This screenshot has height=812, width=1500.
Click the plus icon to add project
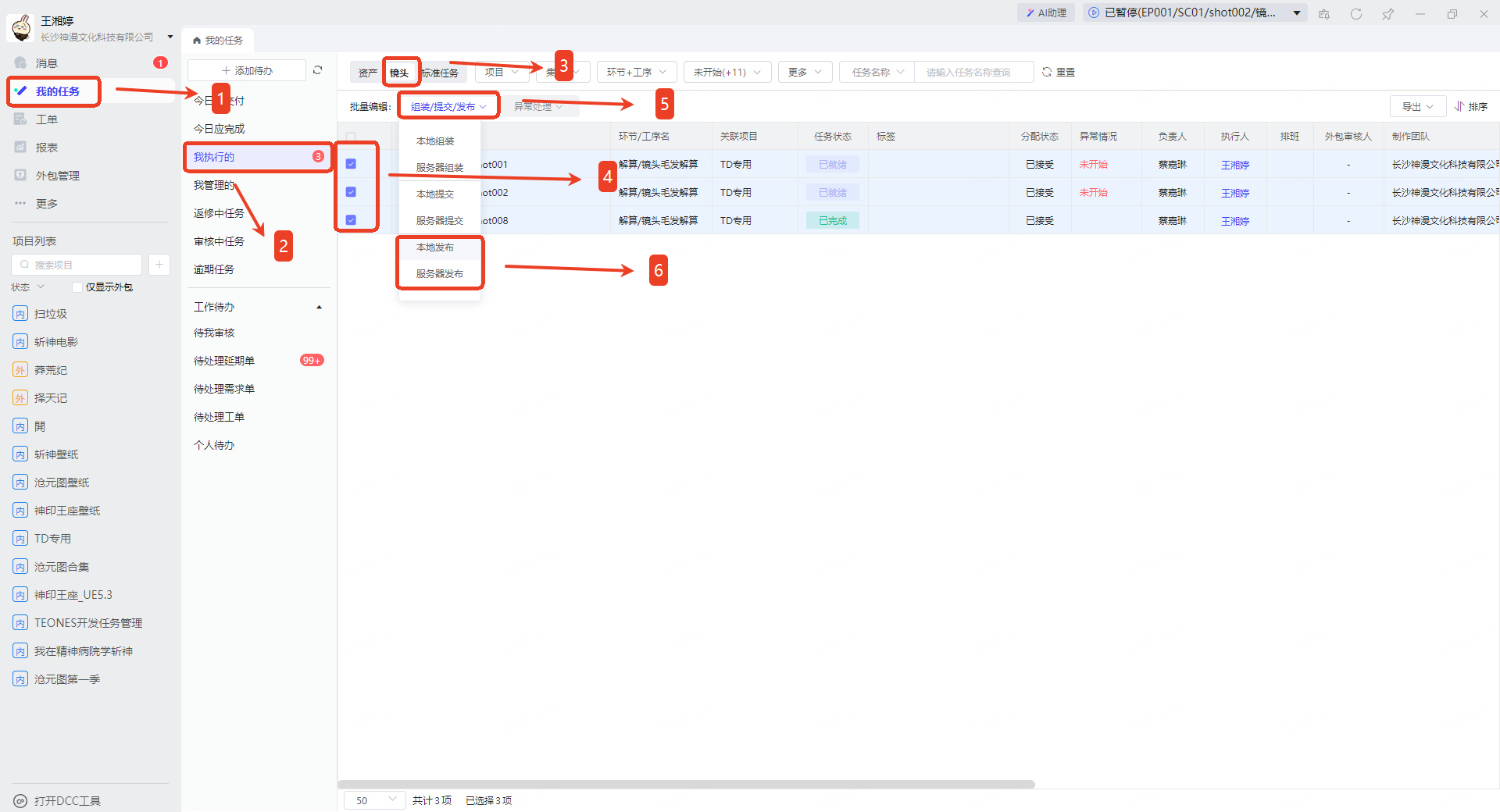coord(159,265)
